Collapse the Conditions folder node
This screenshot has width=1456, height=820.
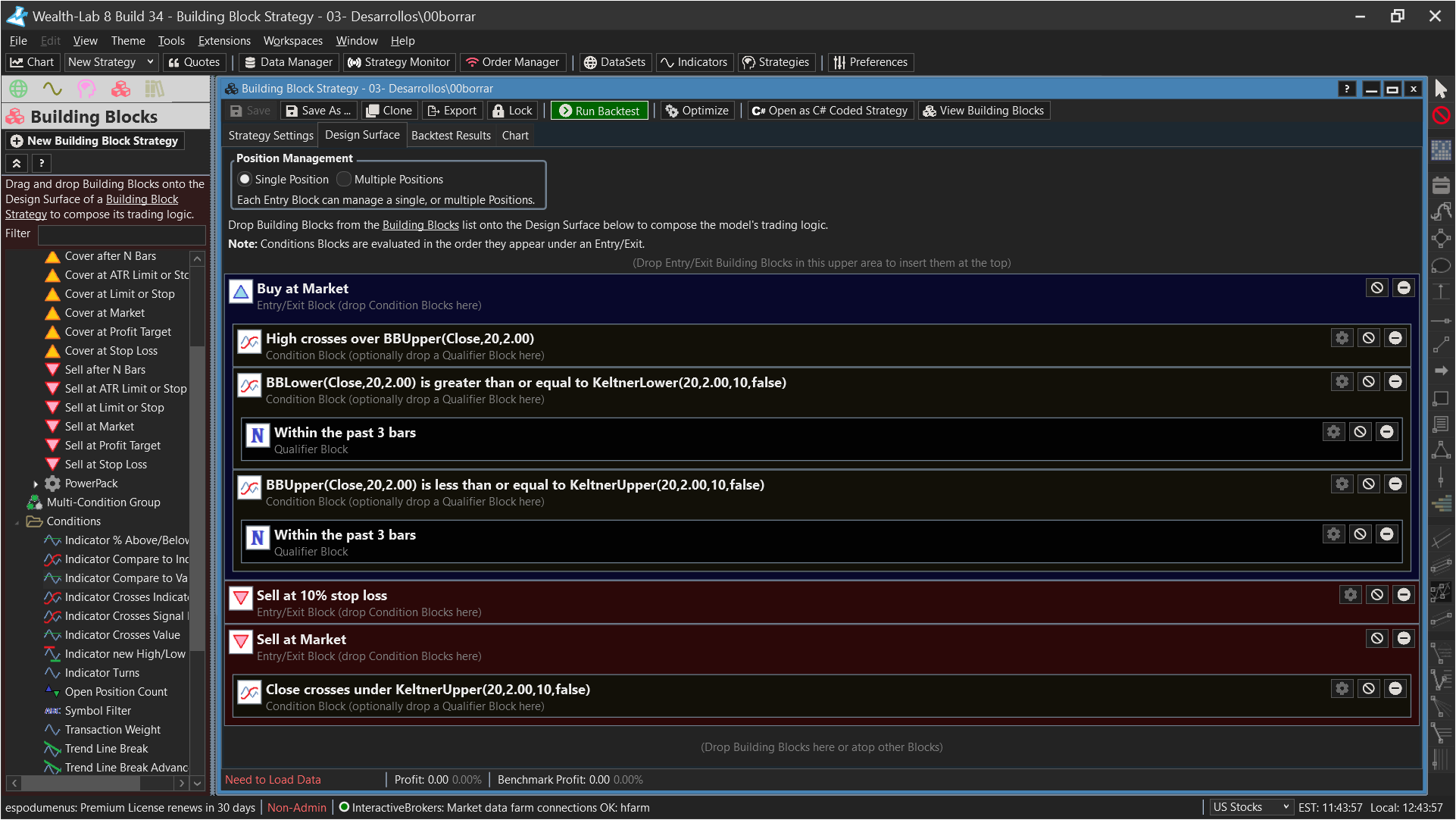click(17, 521)
